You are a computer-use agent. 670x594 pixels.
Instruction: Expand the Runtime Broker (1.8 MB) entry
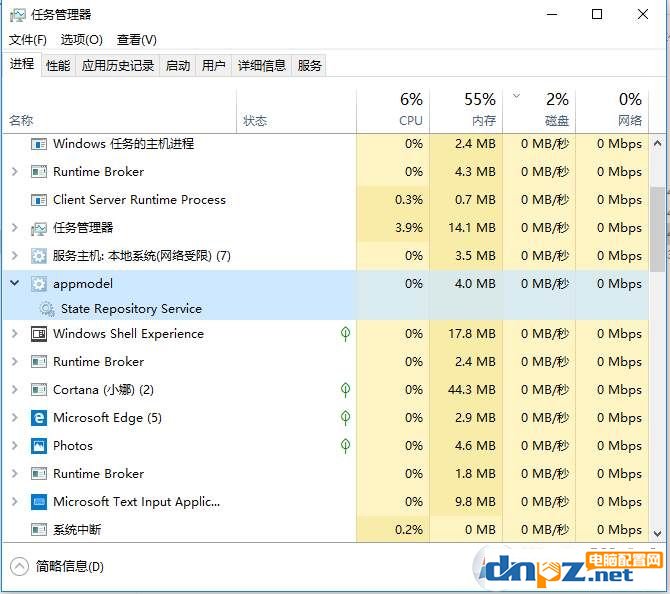15,473
